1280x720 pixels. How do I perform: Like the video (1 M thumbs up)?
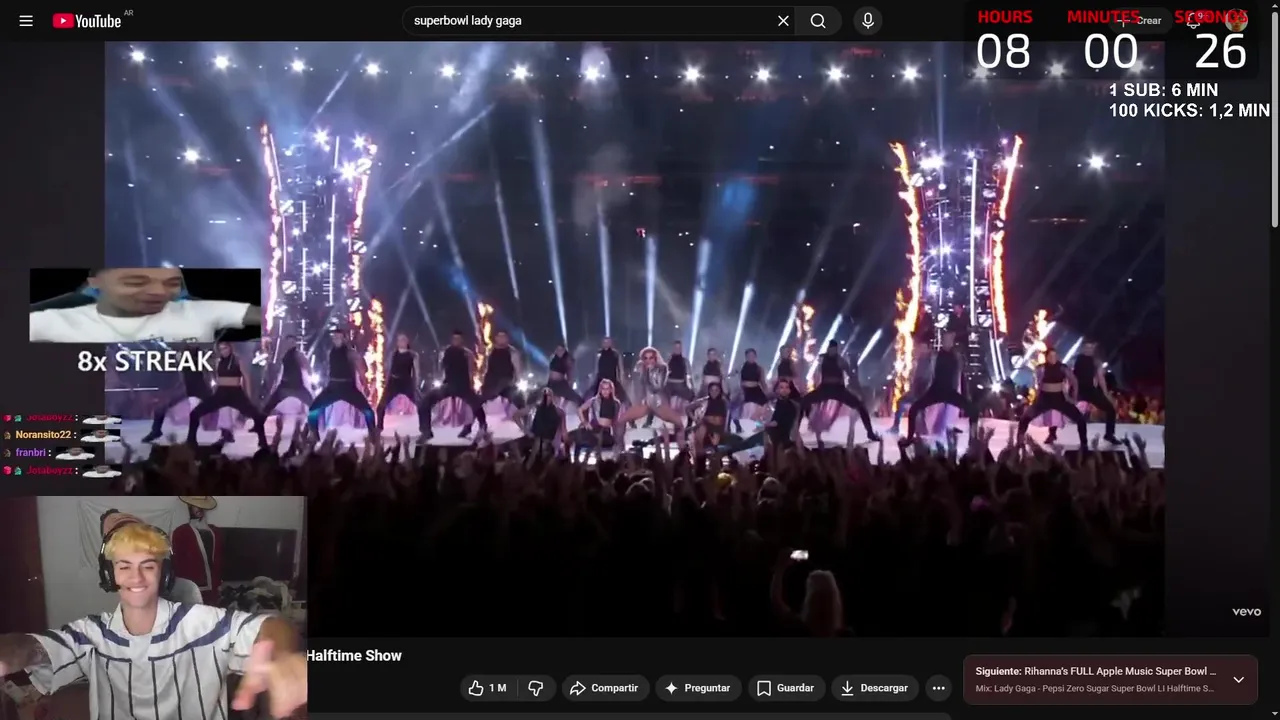[x=487, y=688]
